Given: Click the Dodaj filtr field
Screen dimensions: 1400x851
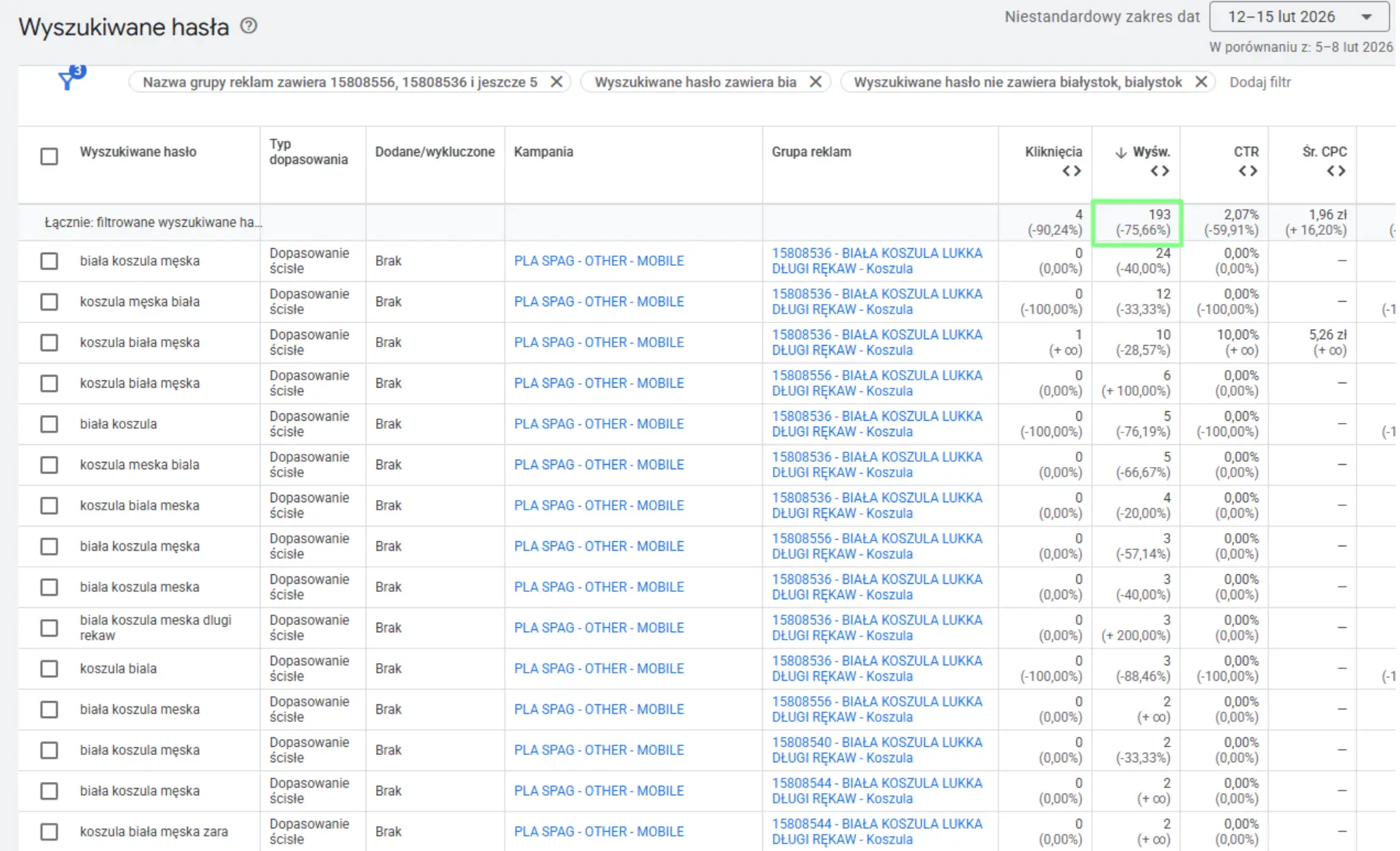Looking at the screenshot, I should pyautogui.click(x=1260, y=82).
